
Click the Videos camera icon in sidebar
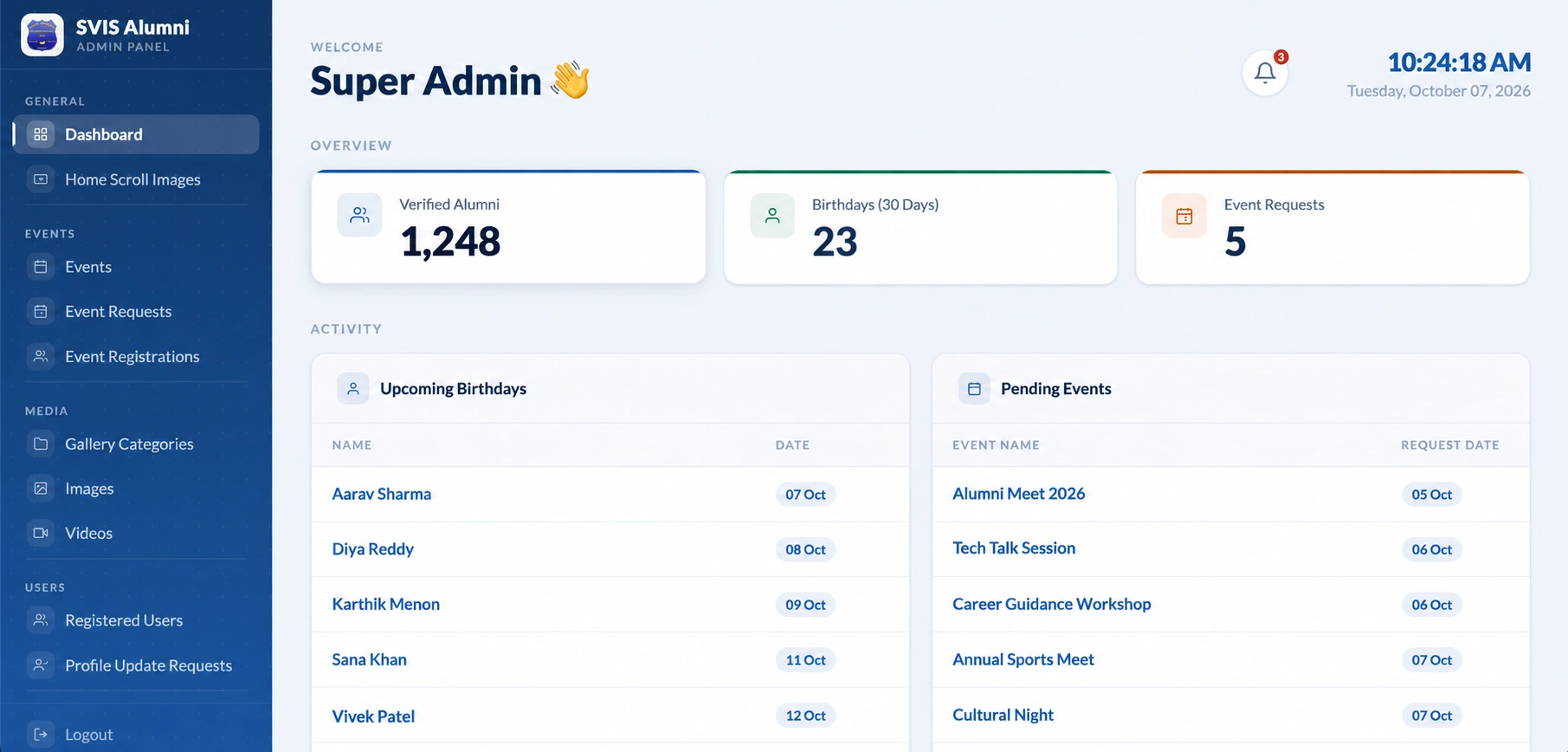point(41,533)
